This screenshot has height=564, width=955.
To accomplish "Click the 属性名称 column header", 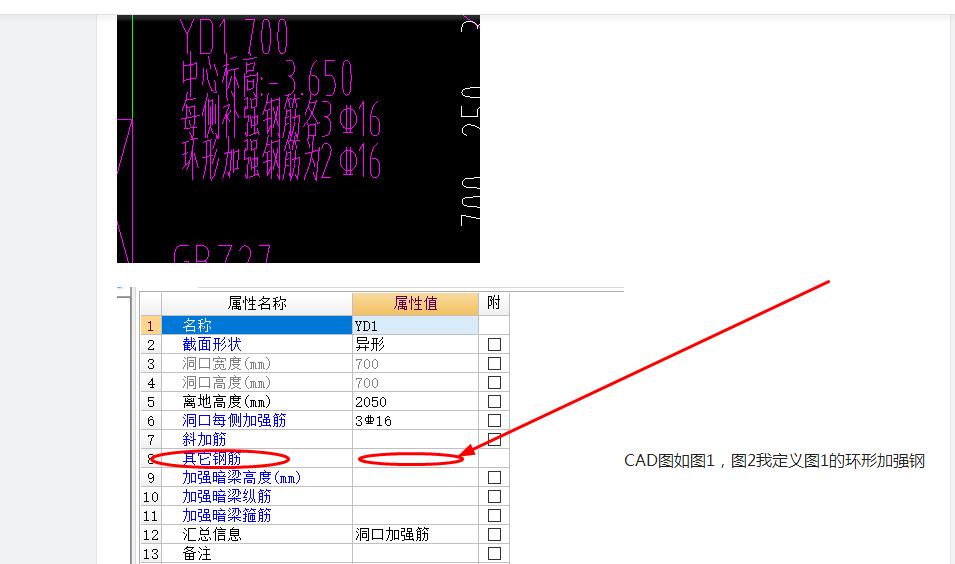I will pyautogui.click(x=257, y=303).
